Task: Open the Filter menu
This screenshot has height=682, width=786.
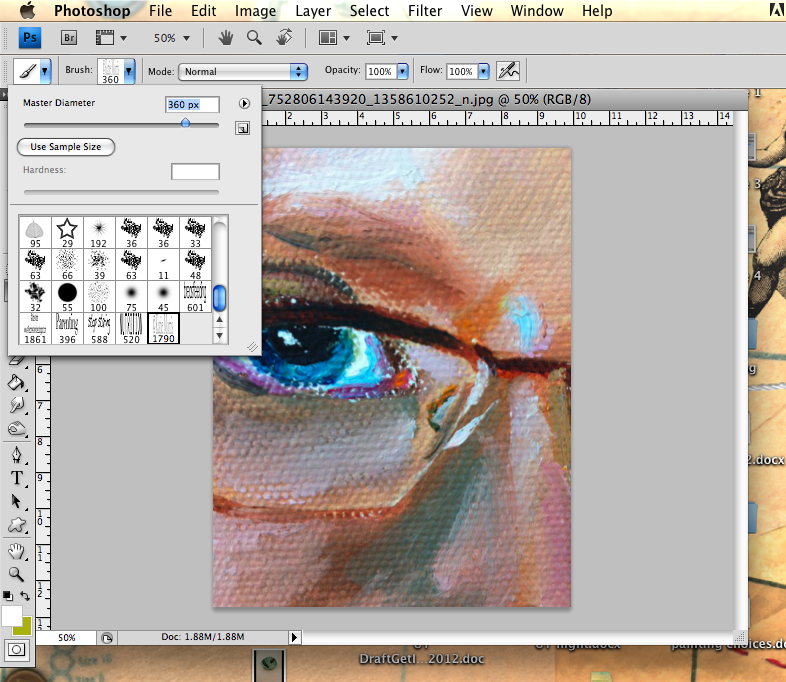Action: (425, 11)
